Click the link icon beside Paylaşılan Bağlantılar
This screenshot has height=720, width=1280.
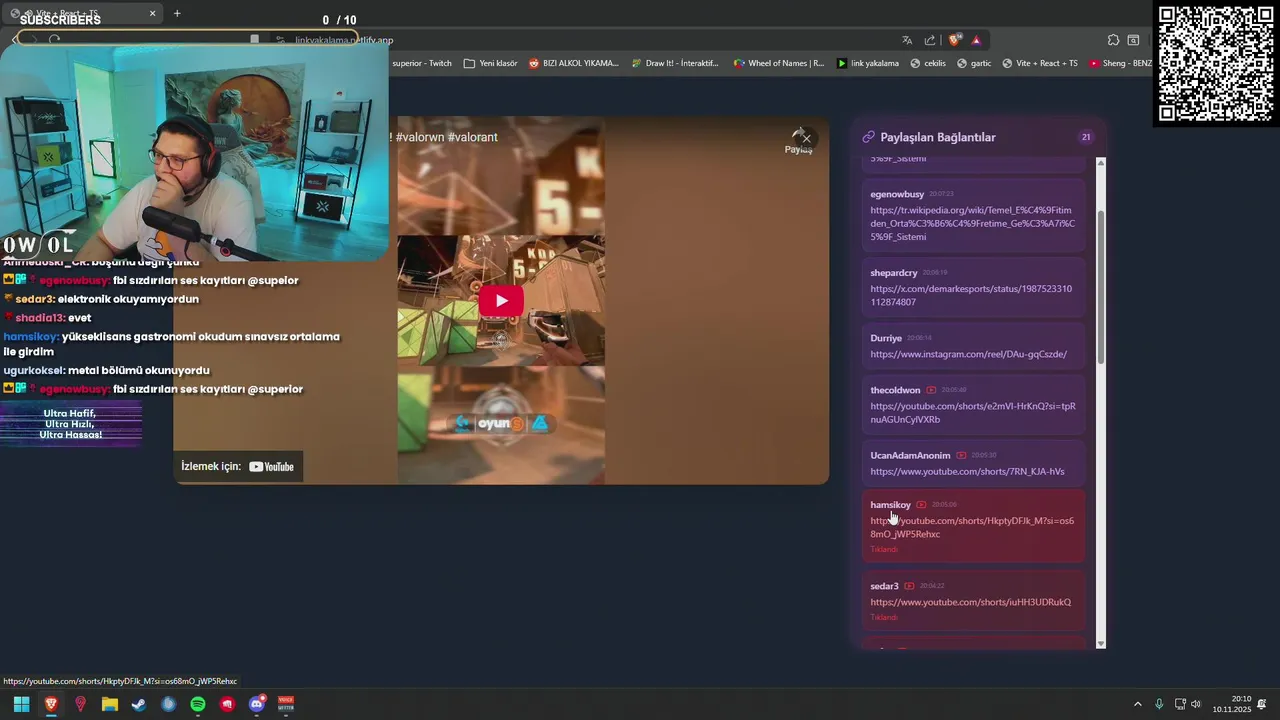tap(868, 137)
